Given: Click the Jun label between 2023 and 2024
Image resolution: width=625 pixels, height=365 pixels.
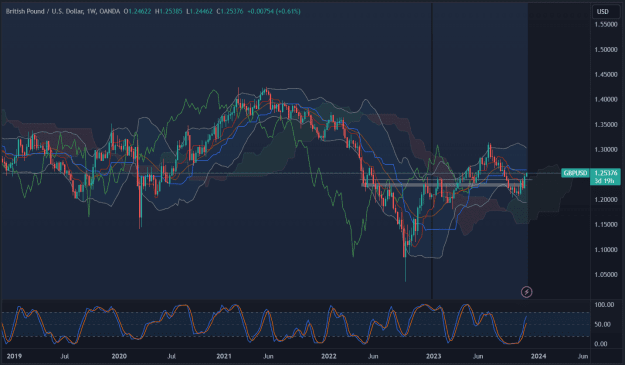Looking at the screenshot, I should pos(478,356).
